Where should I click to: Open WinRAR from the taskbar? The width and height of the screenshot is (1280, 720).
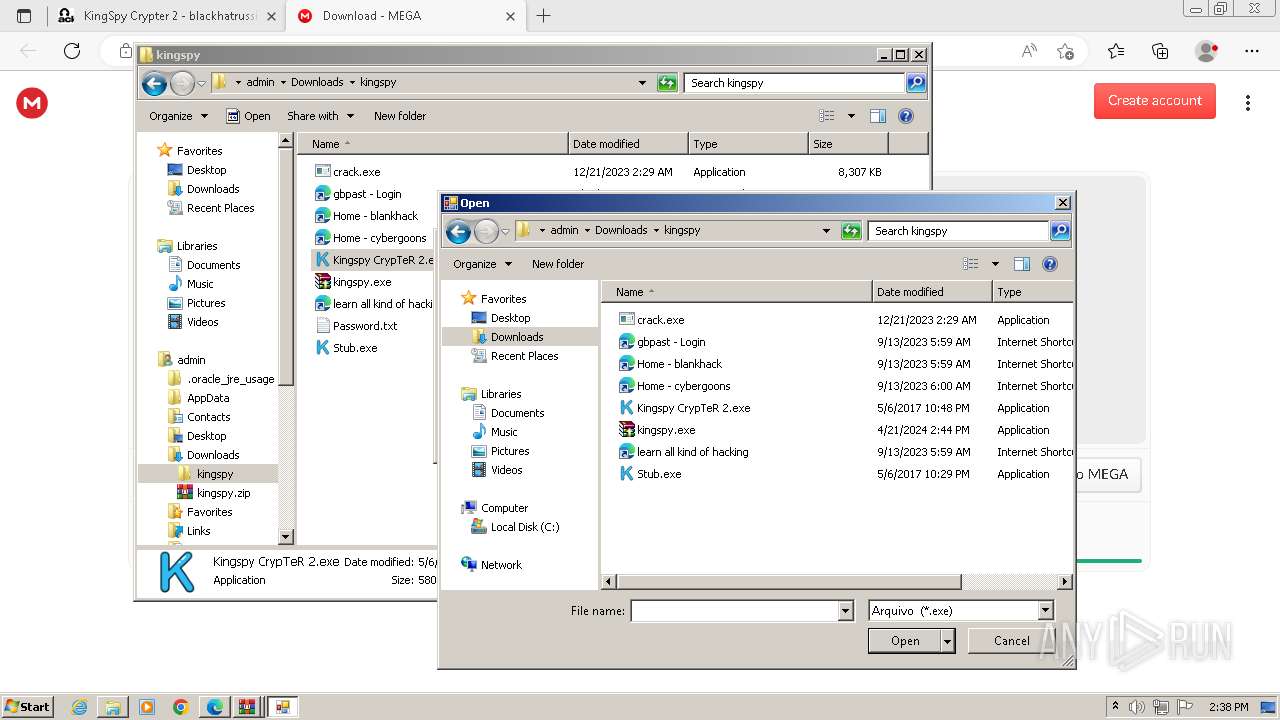pyautogui.click(x=246, y=707)
